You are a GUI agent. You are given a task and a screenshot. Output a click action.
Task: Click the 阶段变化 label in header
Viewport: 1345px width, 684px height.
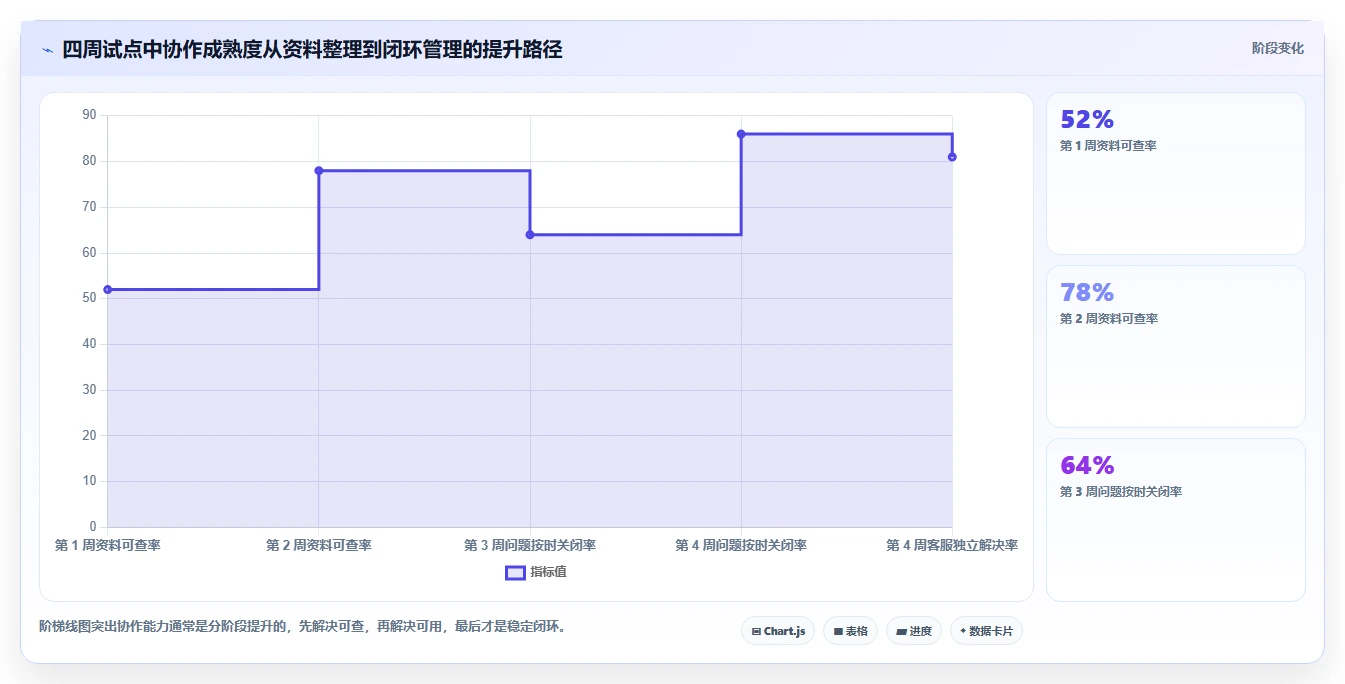(x=1277, y=48)
